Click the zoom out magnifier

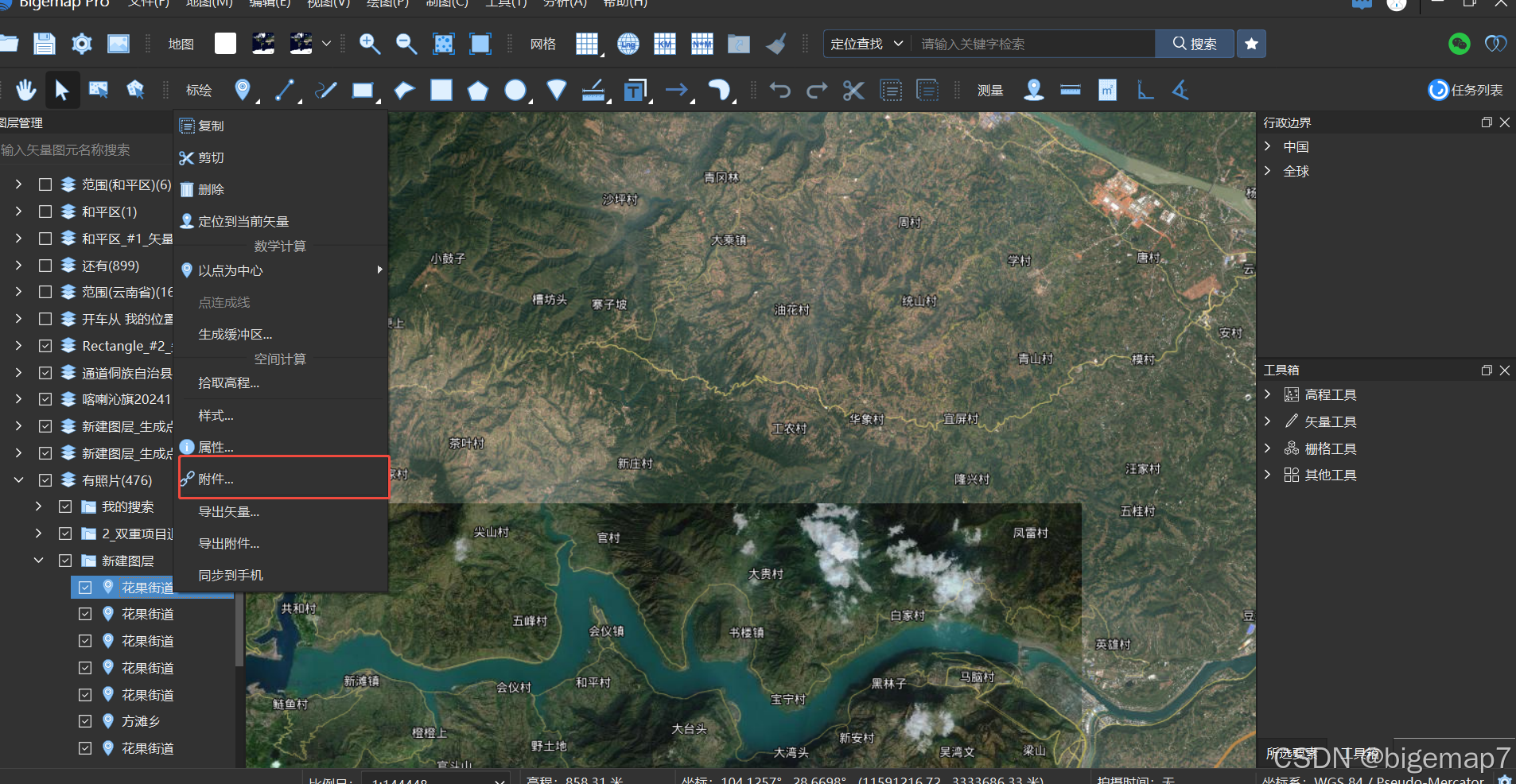tap(406, 44)
